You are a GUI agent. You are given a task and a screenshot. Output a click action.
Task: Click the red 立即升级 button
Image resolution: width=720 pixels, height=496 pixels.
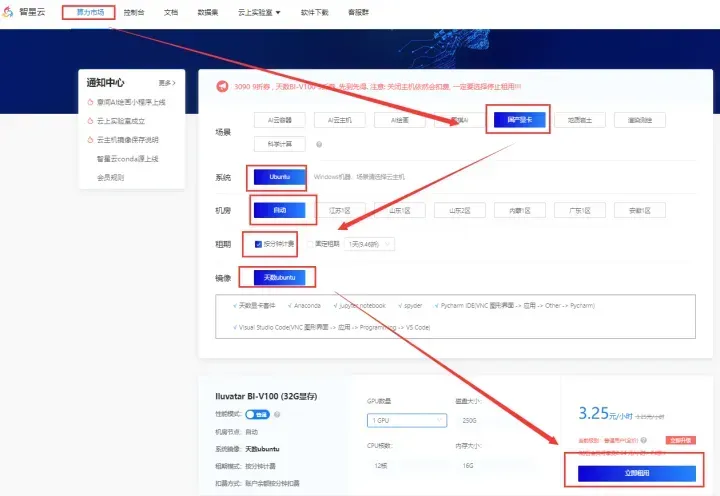coord(681,440)
